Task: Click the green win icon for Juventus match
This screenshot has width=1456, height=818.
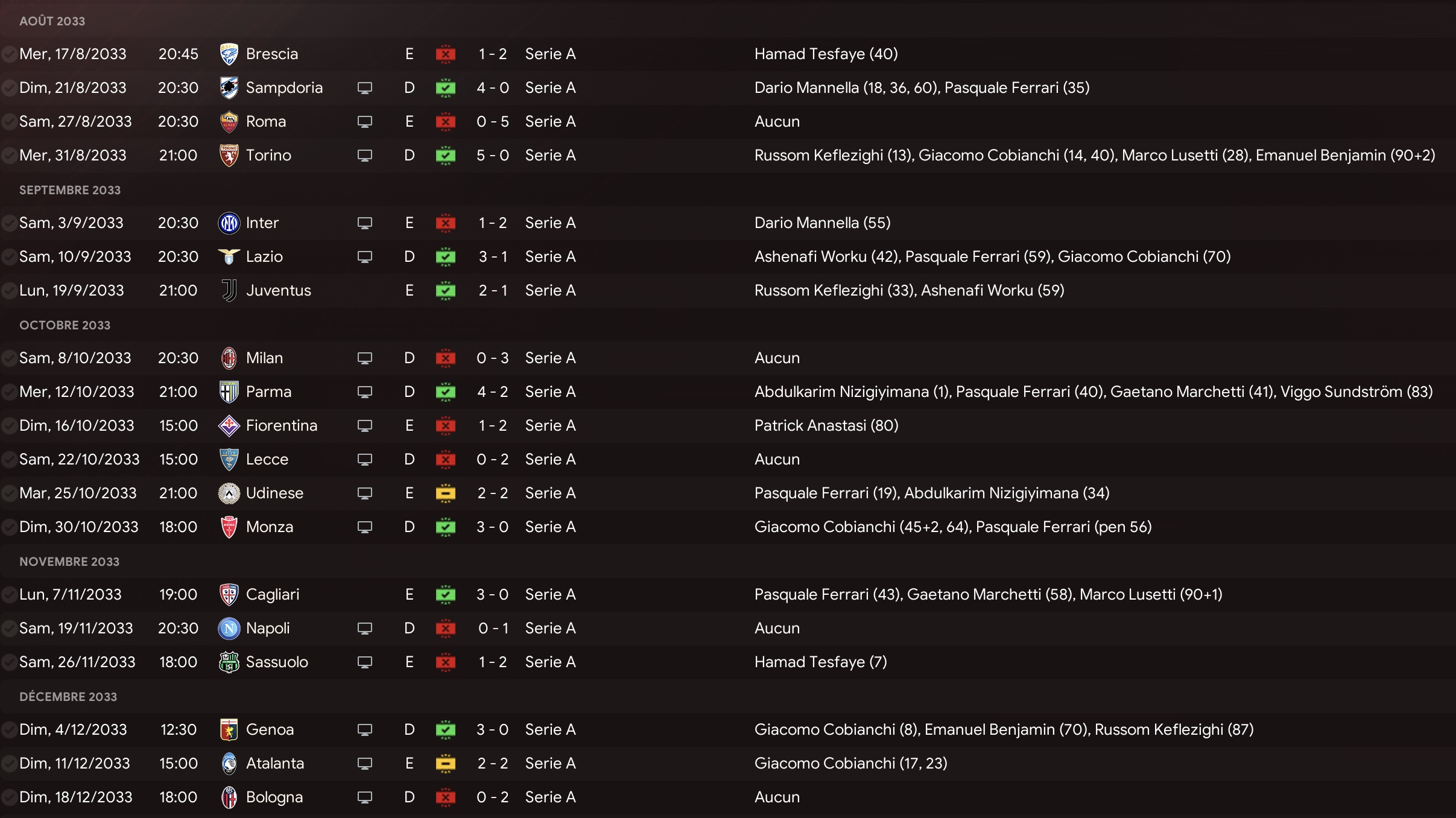Action: [445, 291]
